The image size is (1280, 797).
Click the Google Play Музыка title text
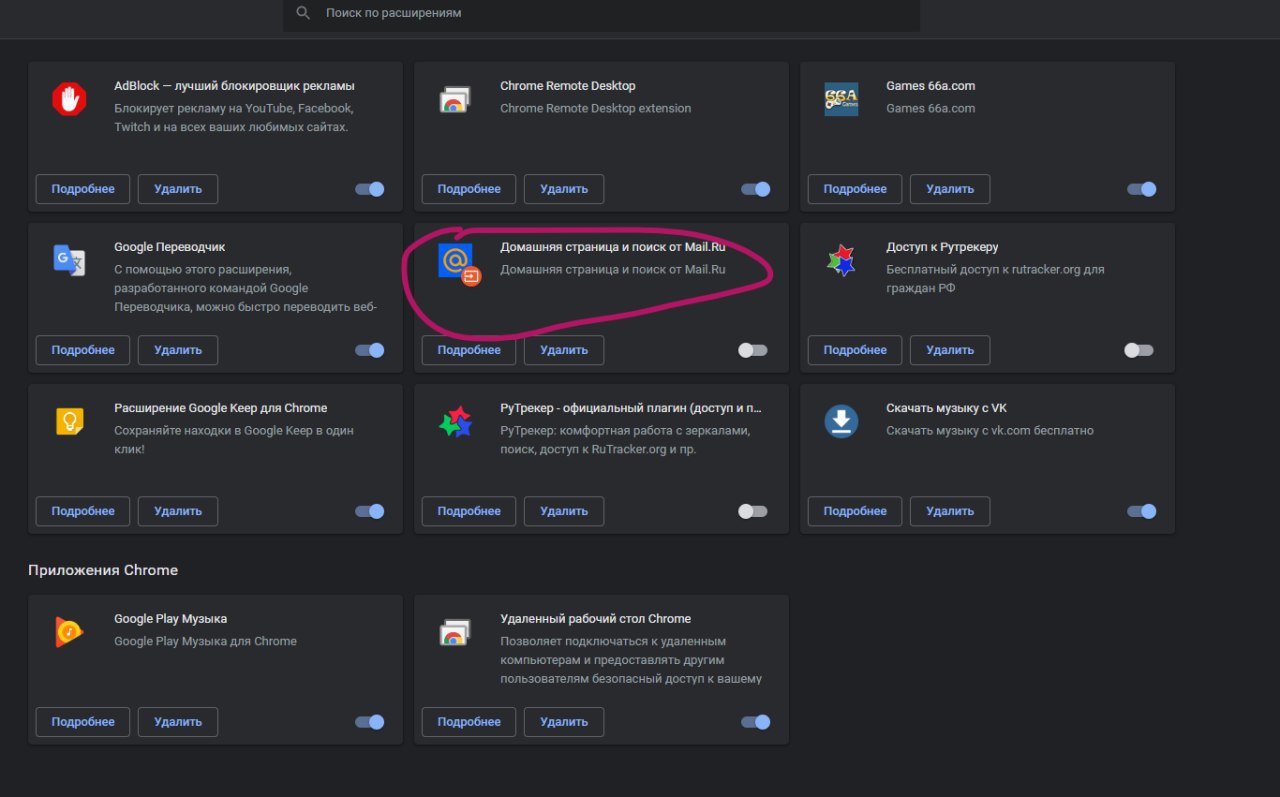coord(171,619)
